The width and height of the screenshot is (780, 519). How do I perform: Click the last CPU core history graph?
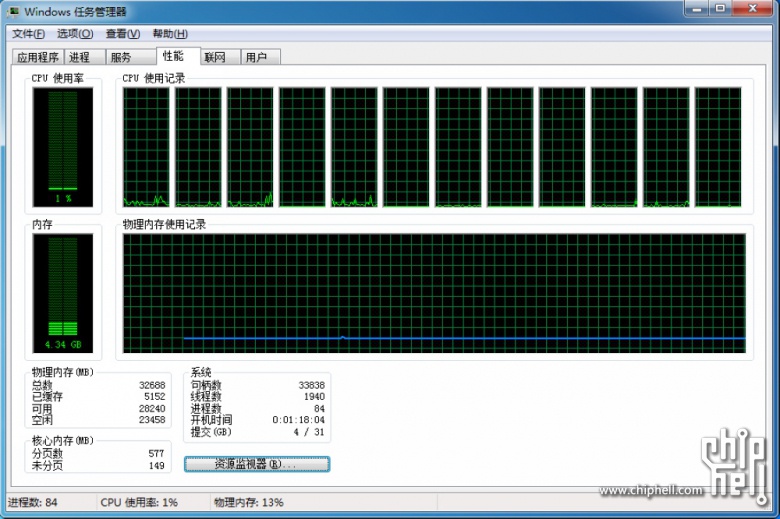[718, 147]
